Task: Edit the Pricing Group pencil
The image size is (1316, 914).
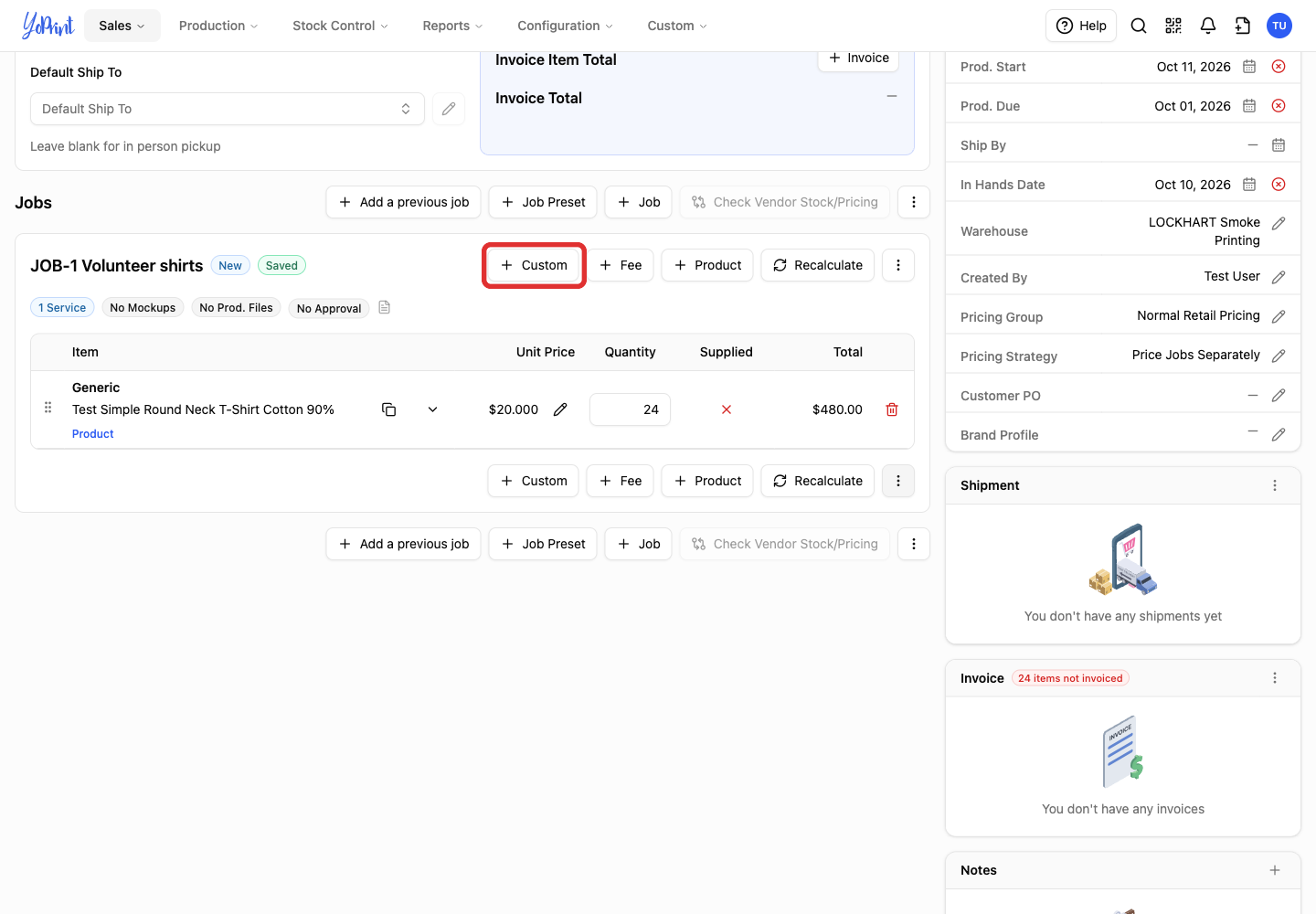Action: pos(1279,316)
